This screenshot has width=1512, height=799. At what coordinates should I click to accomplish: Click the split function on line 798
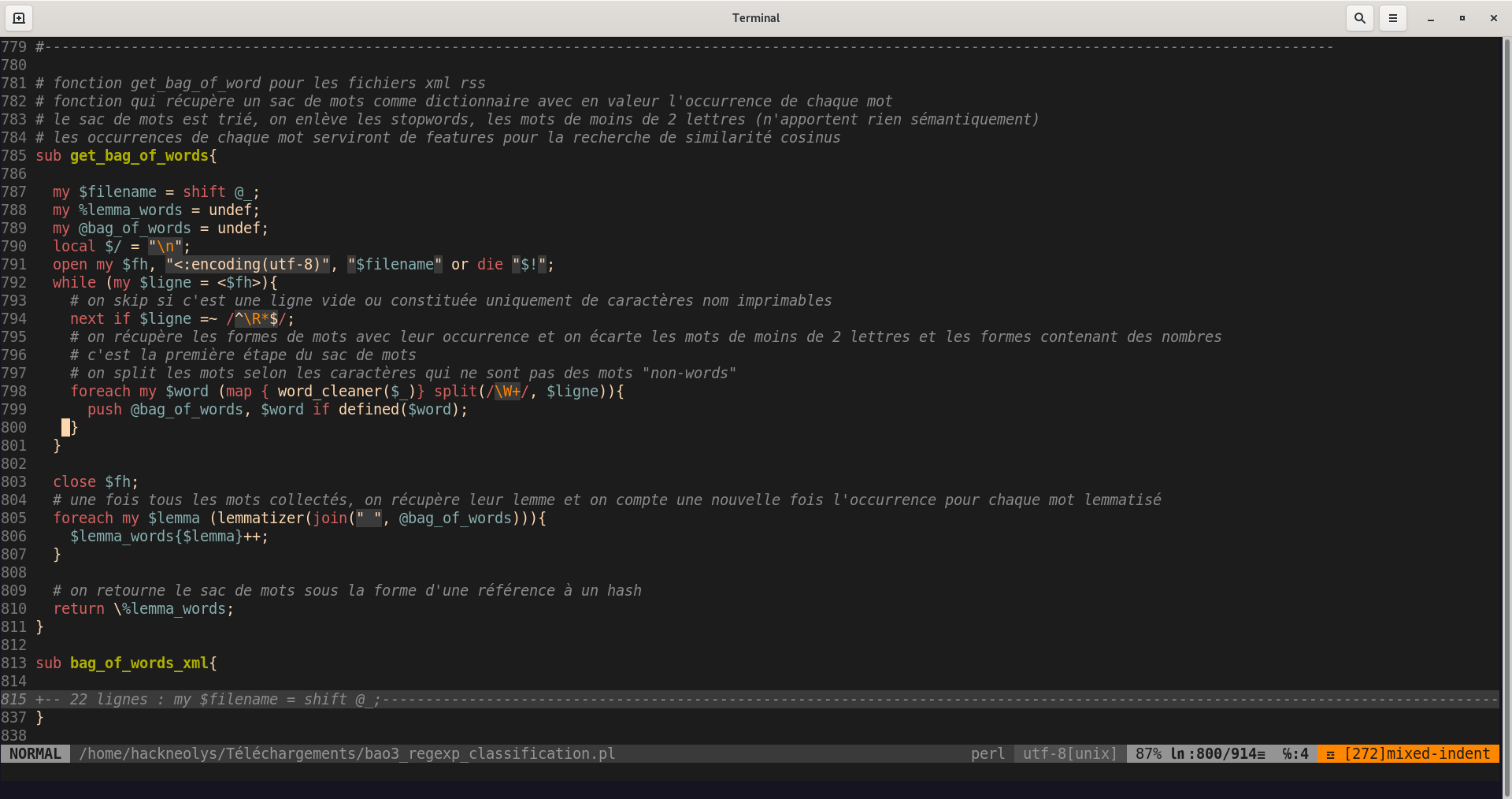[455, 391]
